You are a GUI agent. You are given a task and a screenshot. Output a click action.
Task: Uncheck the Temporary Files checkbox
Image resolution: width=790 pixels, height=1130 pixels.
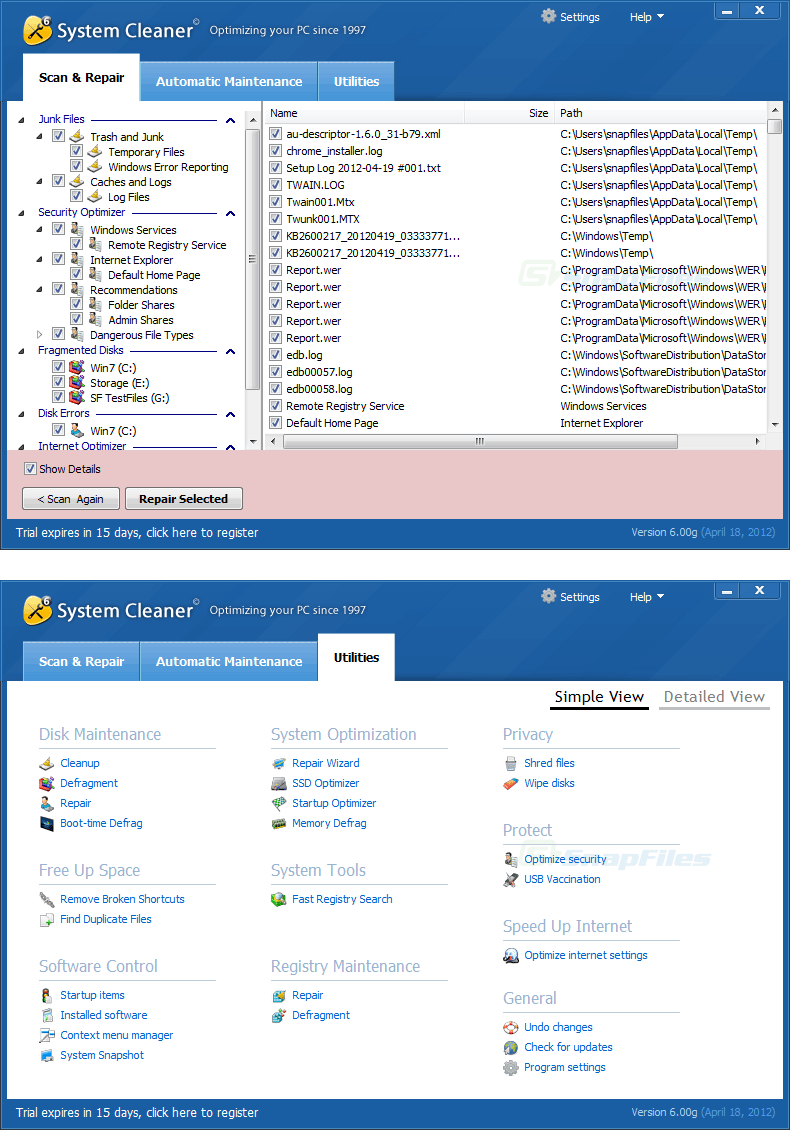tap(76, 151)
